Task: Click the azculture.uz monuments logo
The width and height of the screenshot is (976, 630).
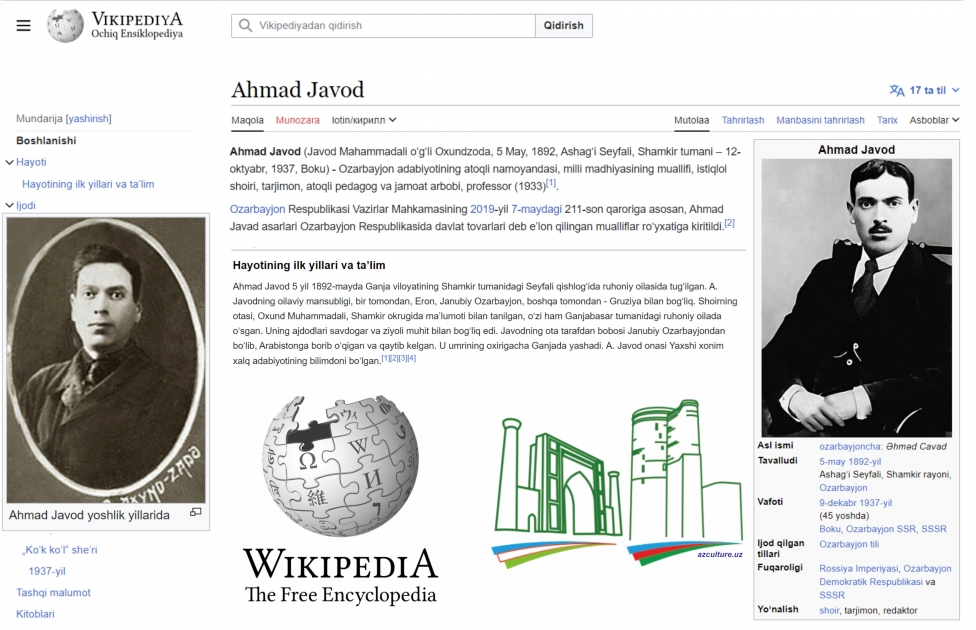Action: [617, 486]
